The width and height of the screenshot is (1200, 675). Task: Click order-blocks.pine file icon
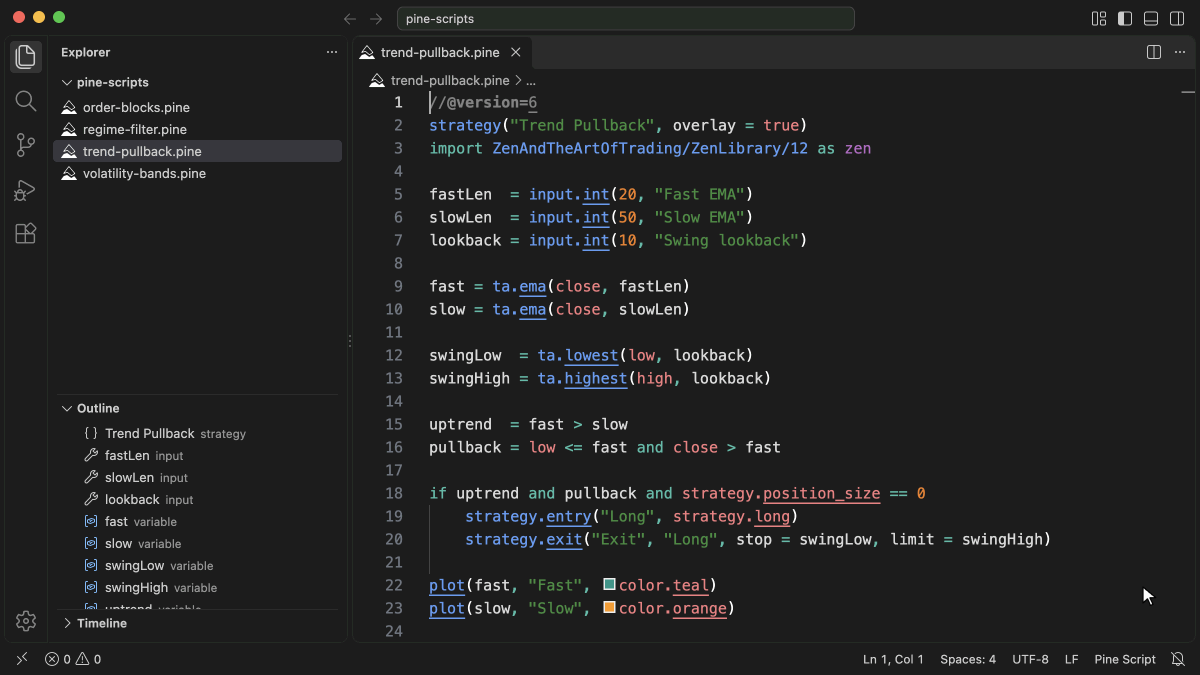point(69,108)
